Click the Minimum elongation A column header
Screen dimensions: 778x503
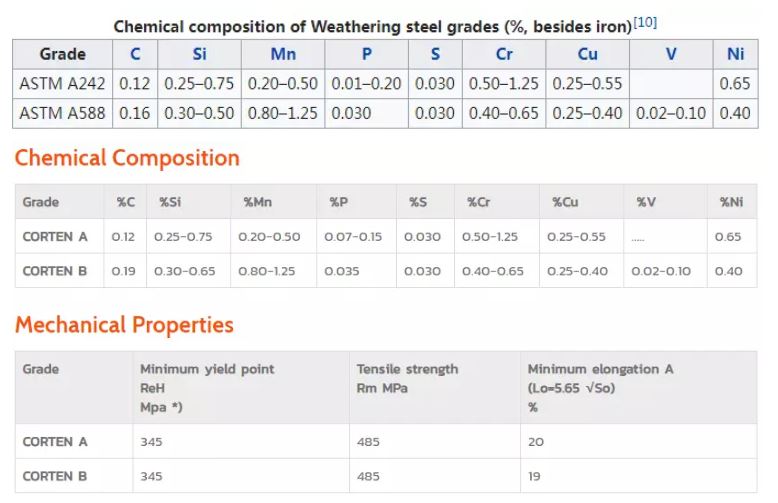(x=600, y=388)
